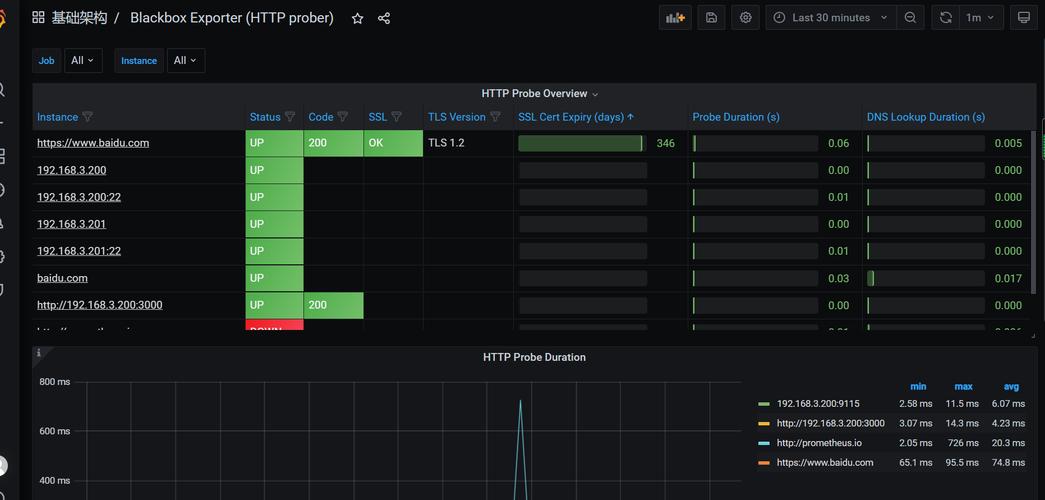Open the https://www.baidu.com instance link
The image size is (1045, 500).
93,143
